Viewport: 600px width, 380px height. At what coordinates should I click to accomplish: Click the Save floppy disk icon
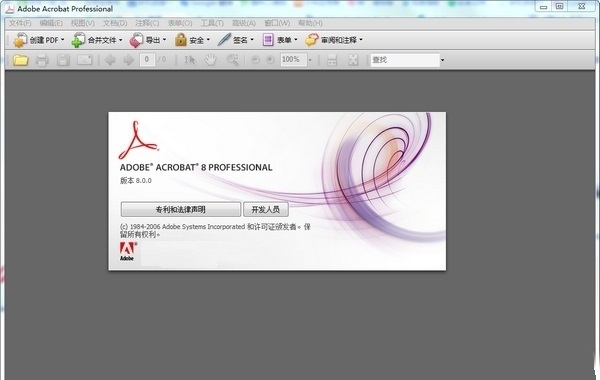(63, 60)
